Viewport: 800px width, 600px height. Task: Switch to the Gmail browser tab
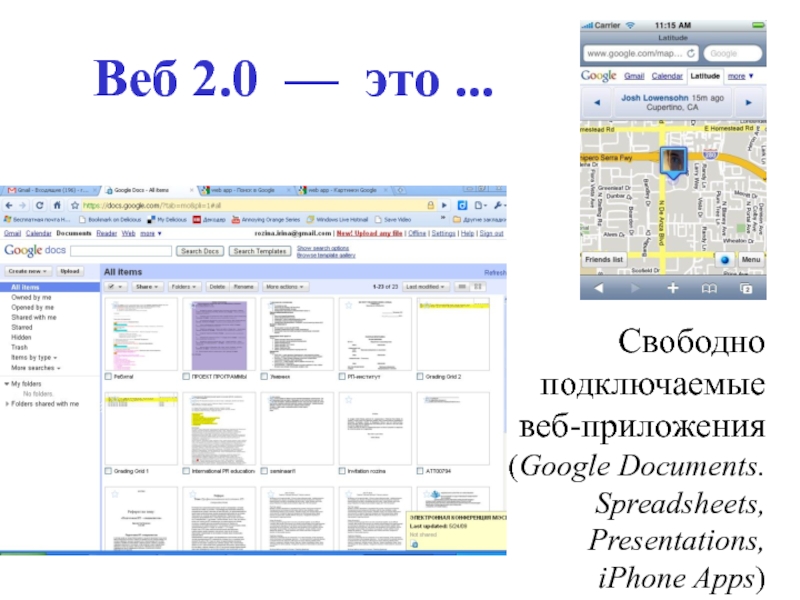tap(49, 190)
